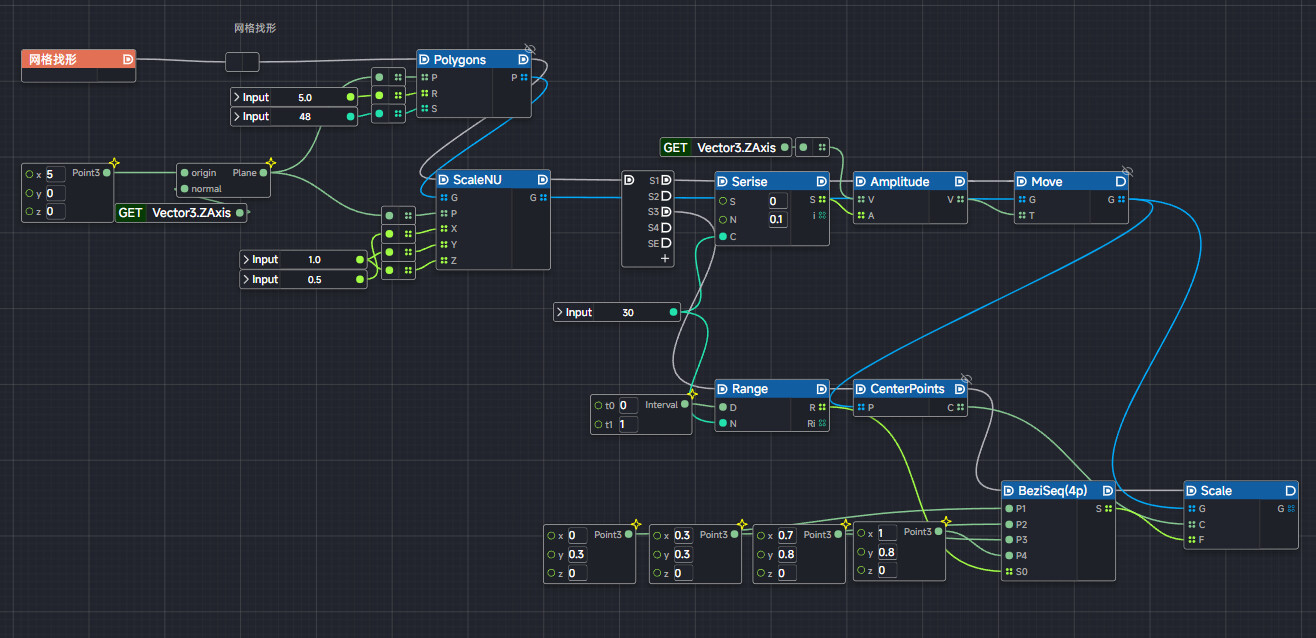
Task: Click the t1 field of the Interval node
Action: pos(627,424)
